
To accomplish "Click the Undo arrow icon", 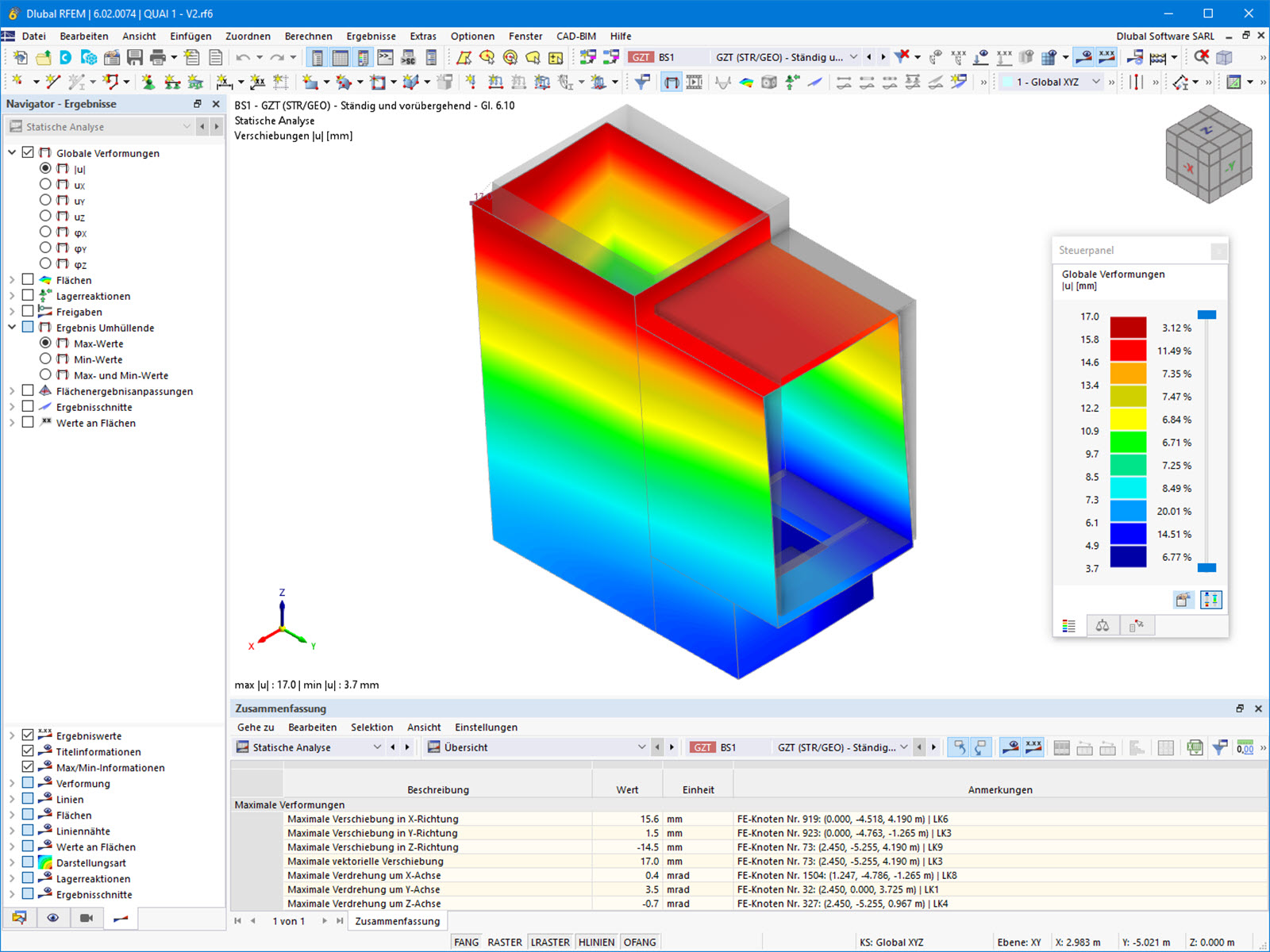I will pyautogui.click(x=243, y=57).
